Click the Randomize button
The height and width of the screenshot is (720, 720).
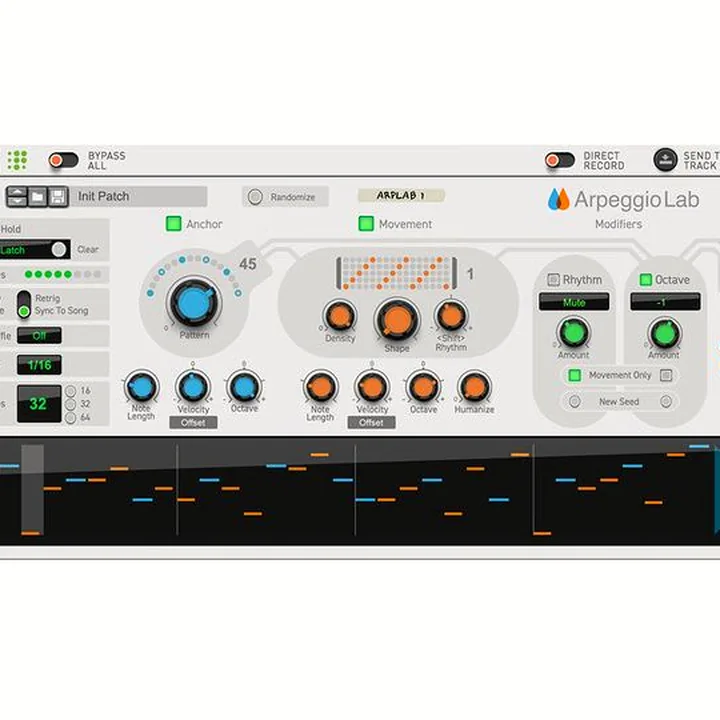[285, 197]
